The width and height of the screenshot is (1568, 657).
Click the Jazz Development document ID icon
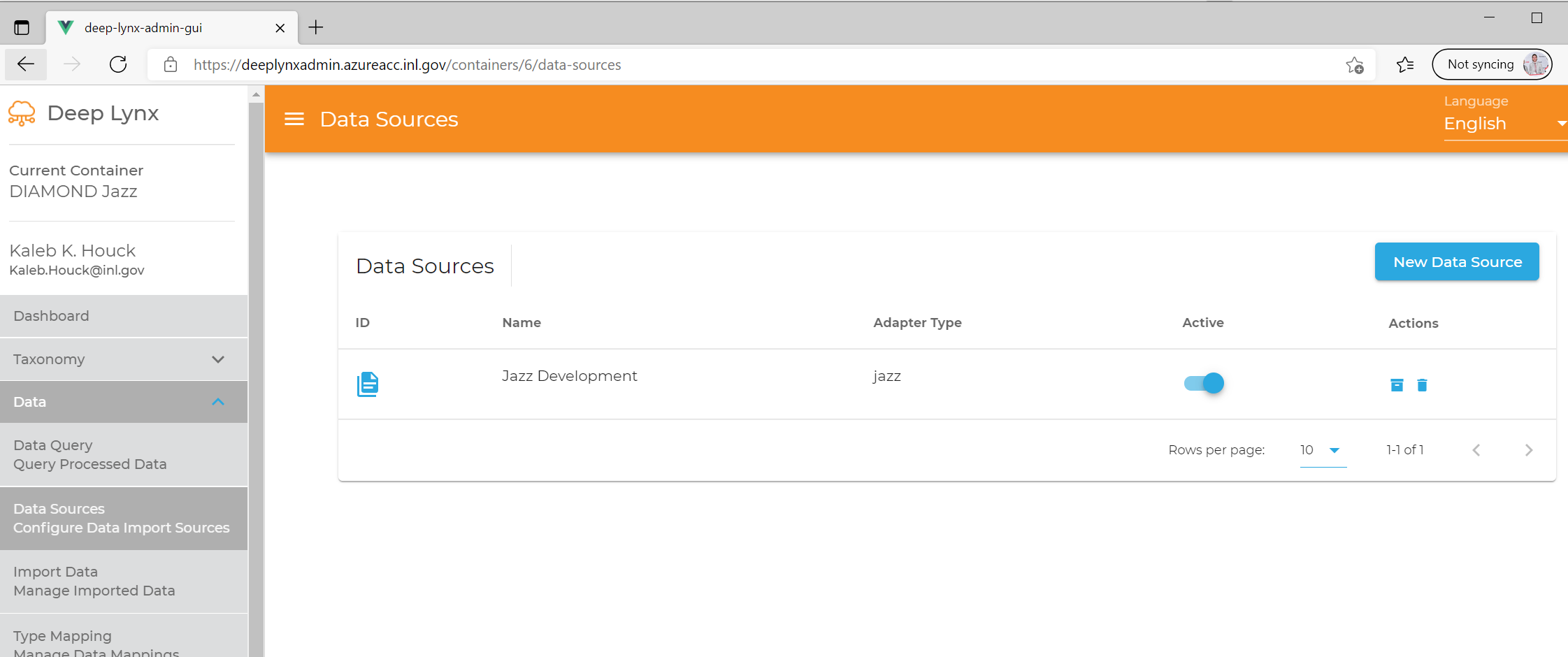[x=368, y=384]
